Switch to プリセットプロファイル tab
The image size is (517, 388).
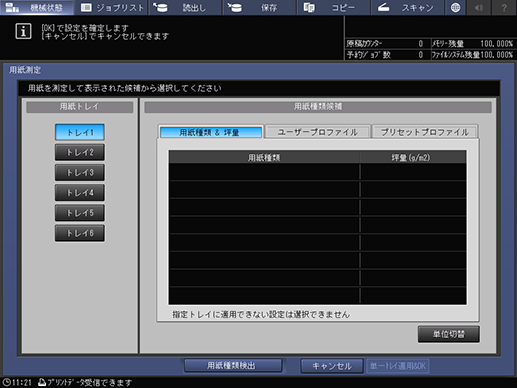(x=425, y=132)
